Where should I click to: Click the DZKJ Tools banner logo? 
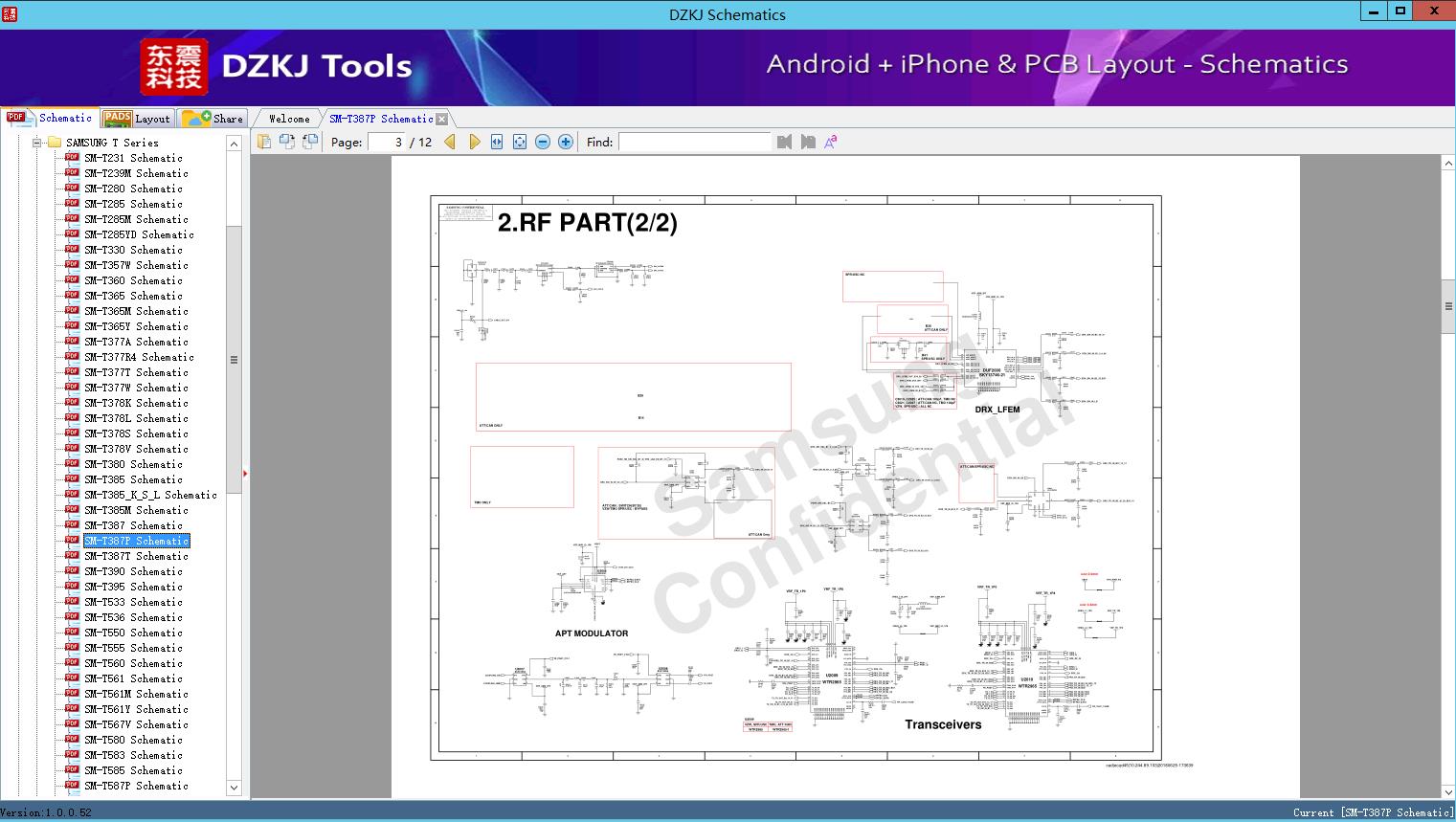coord(277,66)
